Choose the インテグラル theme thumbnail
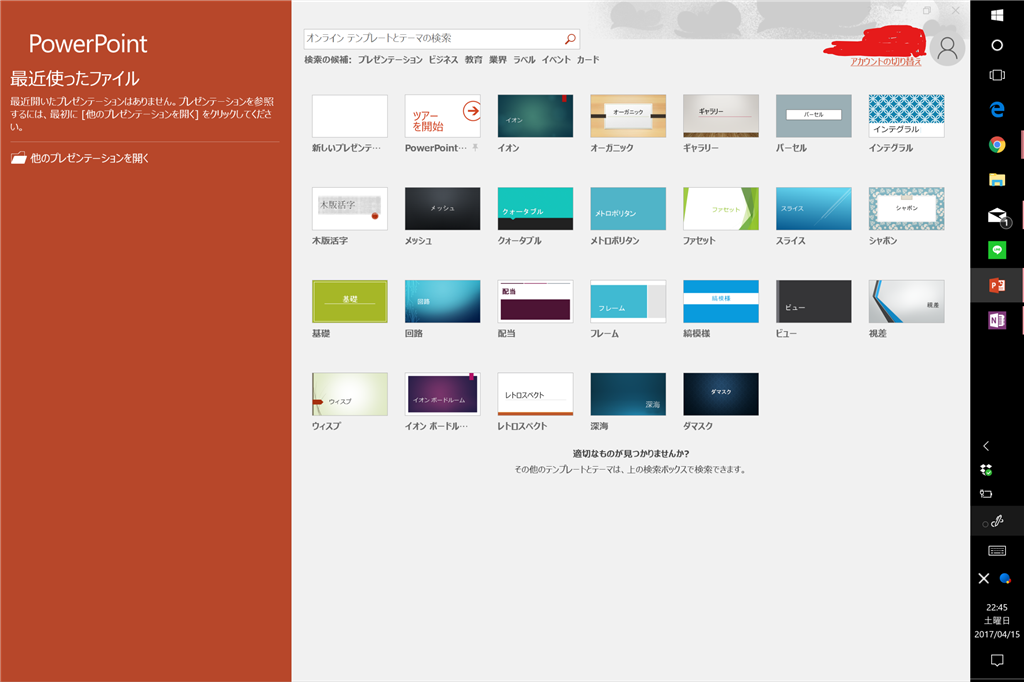Image resolution: width=1024 pixels, height=682 pixels. 906,116
